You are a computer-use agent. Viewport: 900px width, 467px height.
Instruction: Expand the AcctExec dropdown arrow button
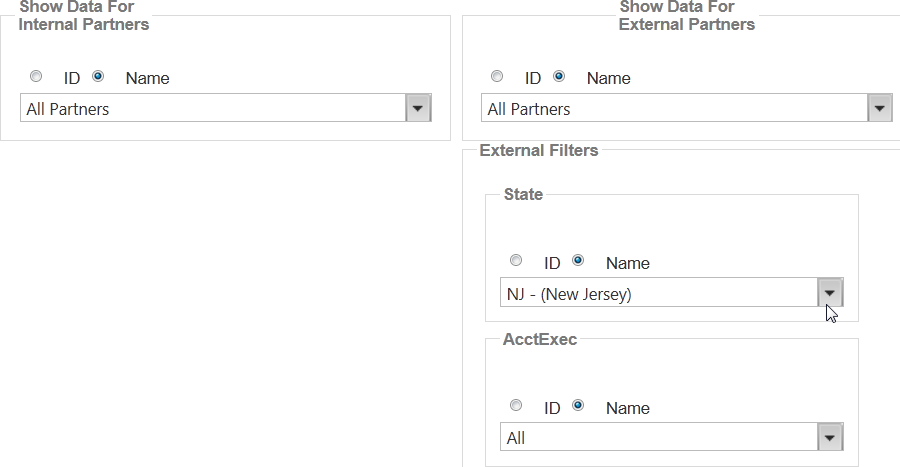831,438
